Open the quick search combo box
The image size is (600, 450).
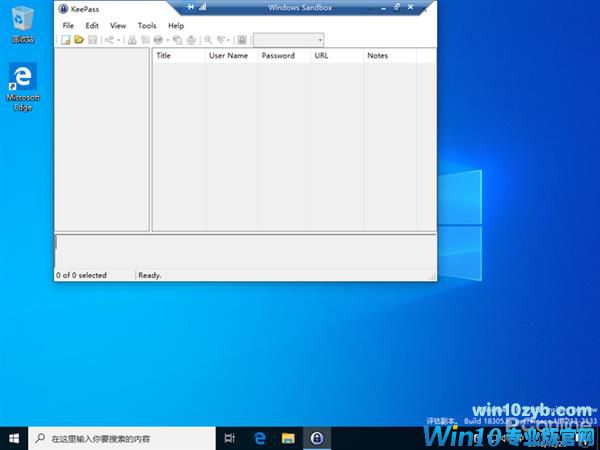click(289, 40)
